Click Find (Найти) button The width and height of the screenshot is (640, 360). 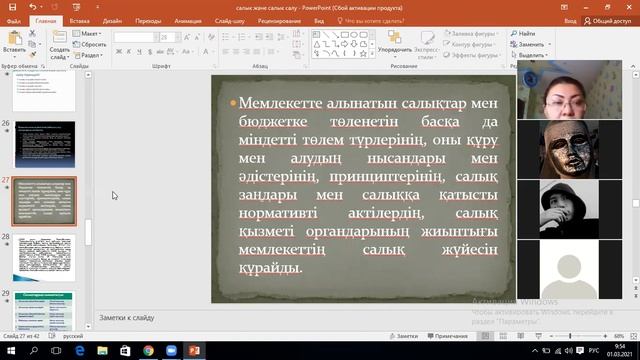click(523, 33)
